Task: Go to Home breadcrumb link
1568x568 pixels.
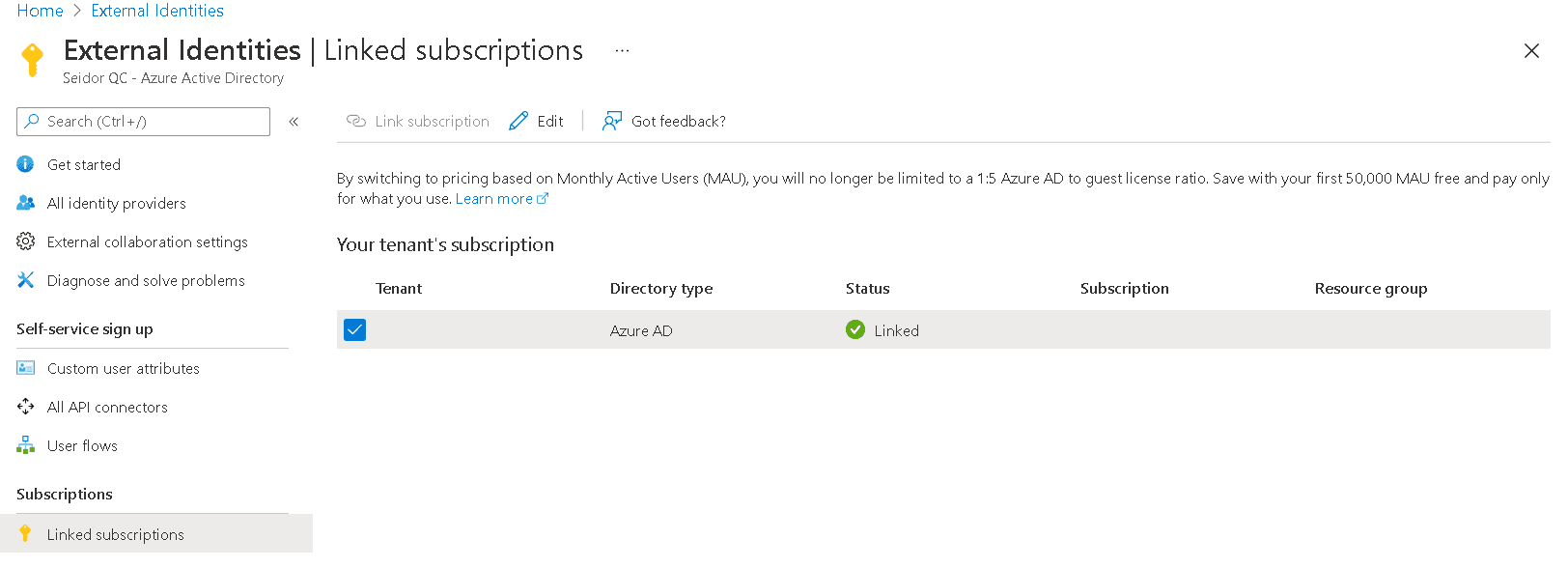Action: click(40, 11)
